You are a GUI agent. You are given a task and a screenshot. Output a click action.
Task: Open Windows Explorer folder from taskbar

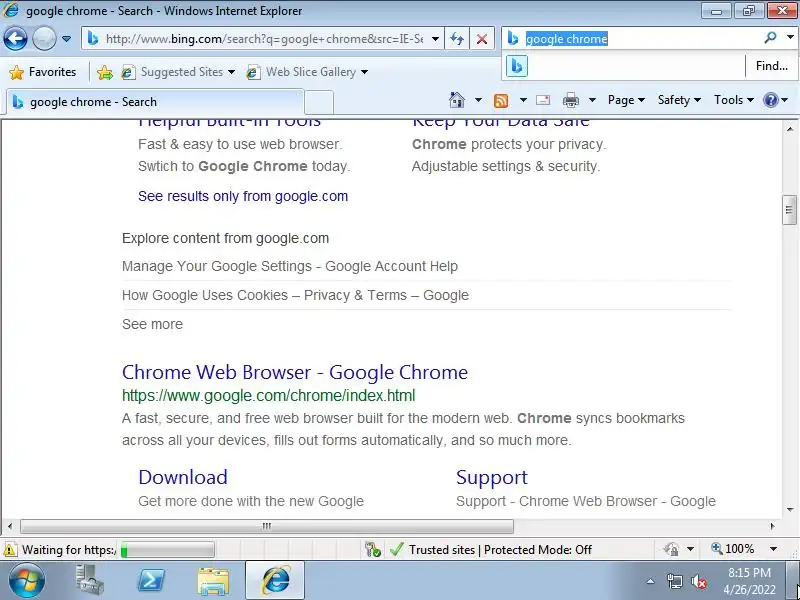coord(213,581)
